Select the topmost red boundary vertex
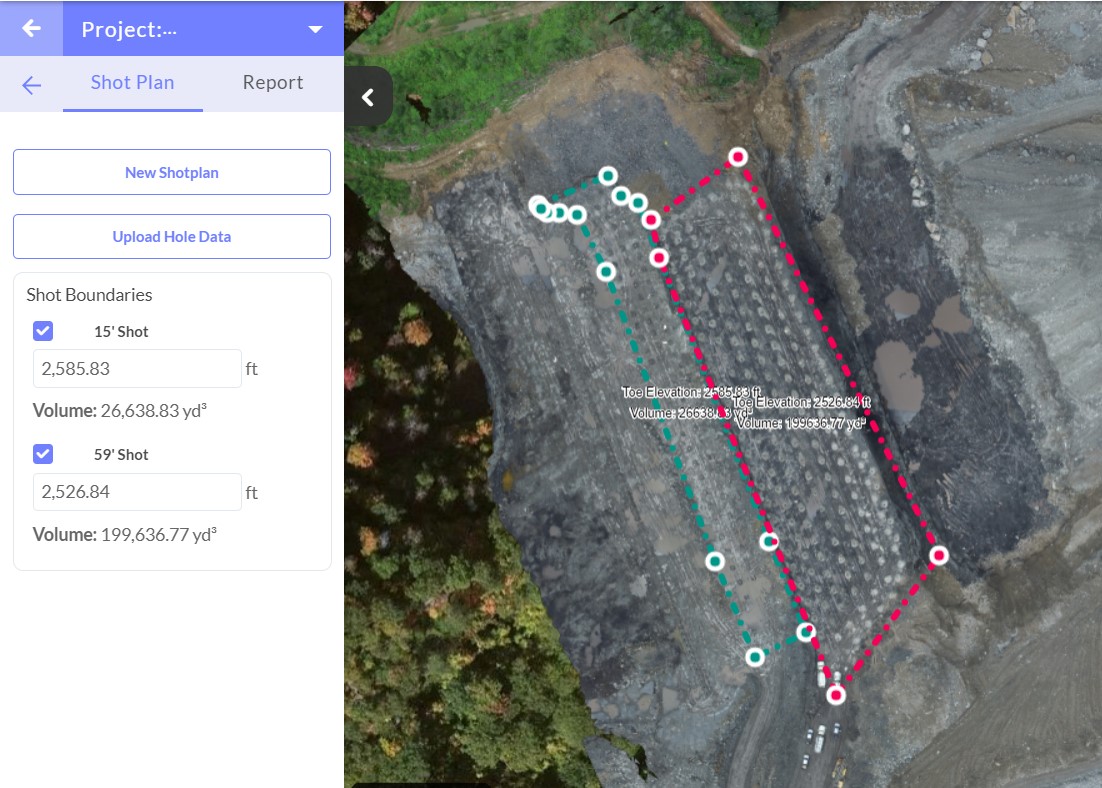The width and height of the screenshot is (1102, 788). (x=738, y=156)
